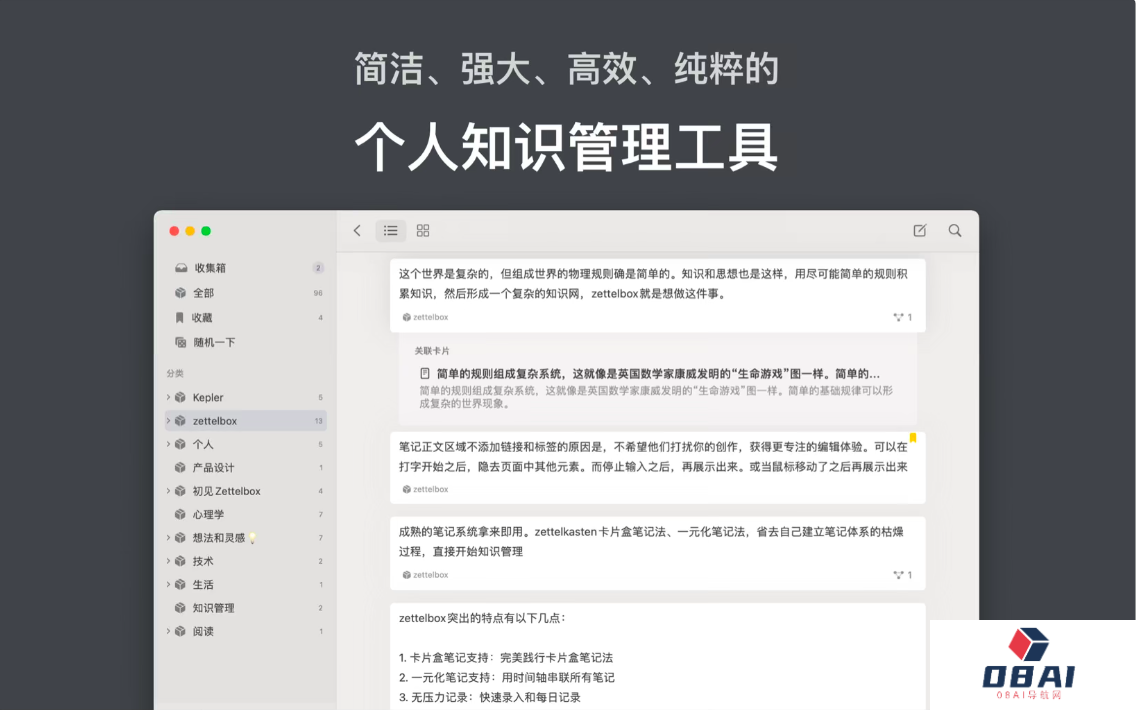Open 初见 Zettelbox category
The image size is (1136, 710).
tap(226, 491)
